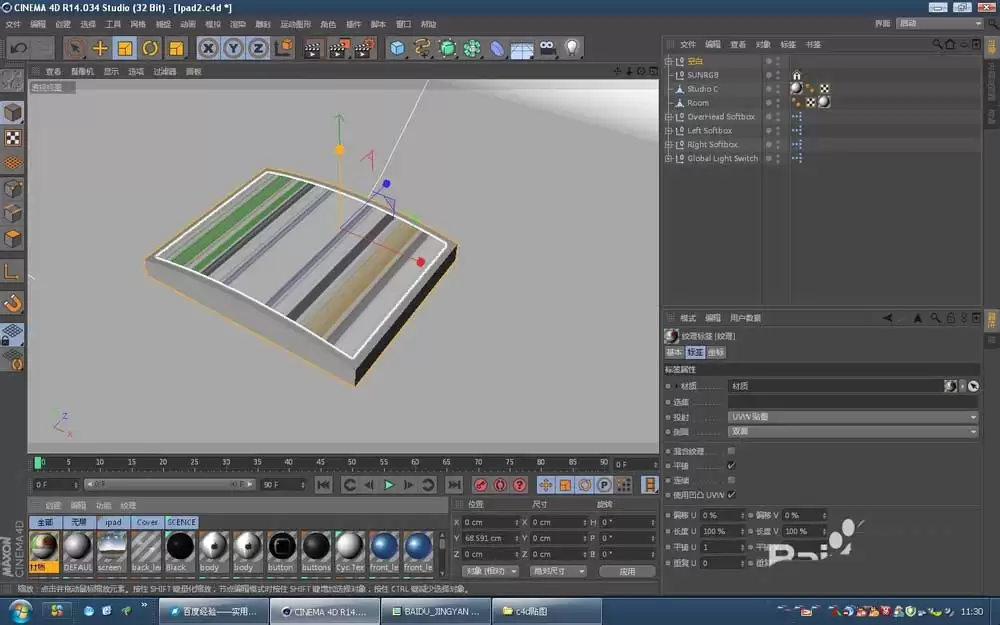Open the Render Settings icon

pyautogui.click(x=364, y=47)
